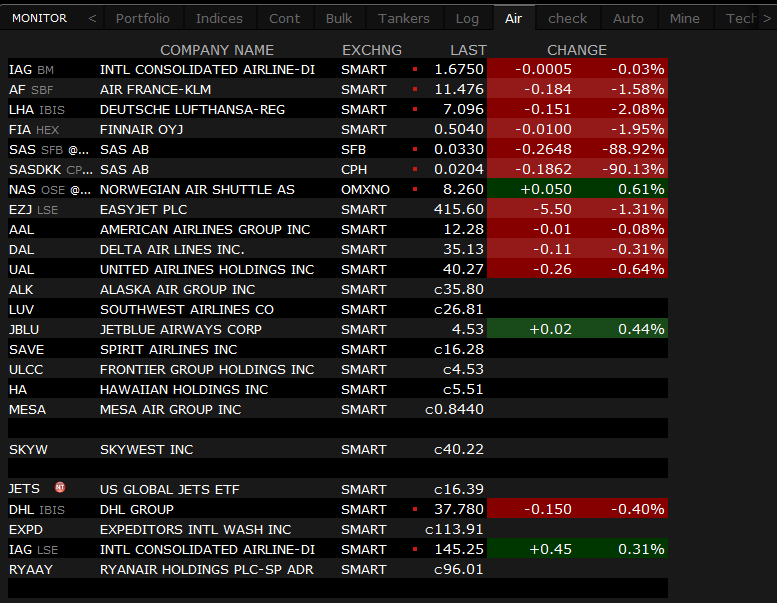Screen dimensions: 777x603
Task: Select the EZJ LSE ticker
Action: point(33,210)
